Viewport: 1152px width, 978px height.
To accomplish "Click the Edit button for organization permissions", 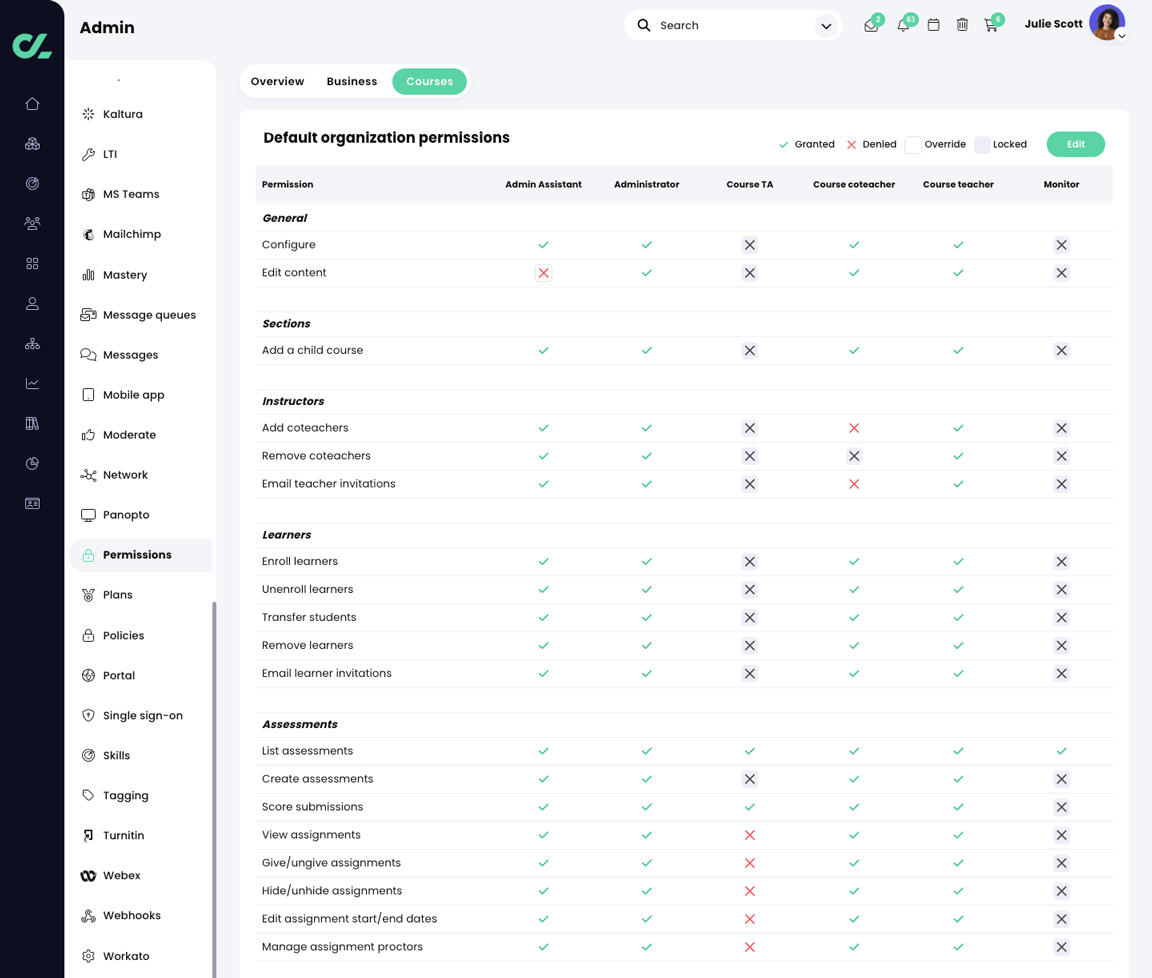I will [1075, 144].
